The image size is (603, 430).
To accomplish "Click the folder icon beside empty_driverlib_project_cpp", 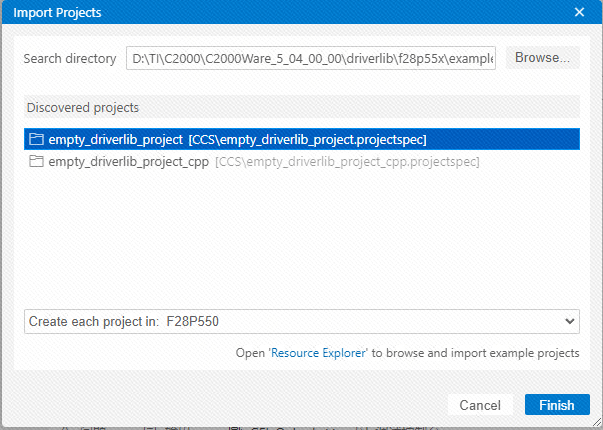I will pos(37,161).
